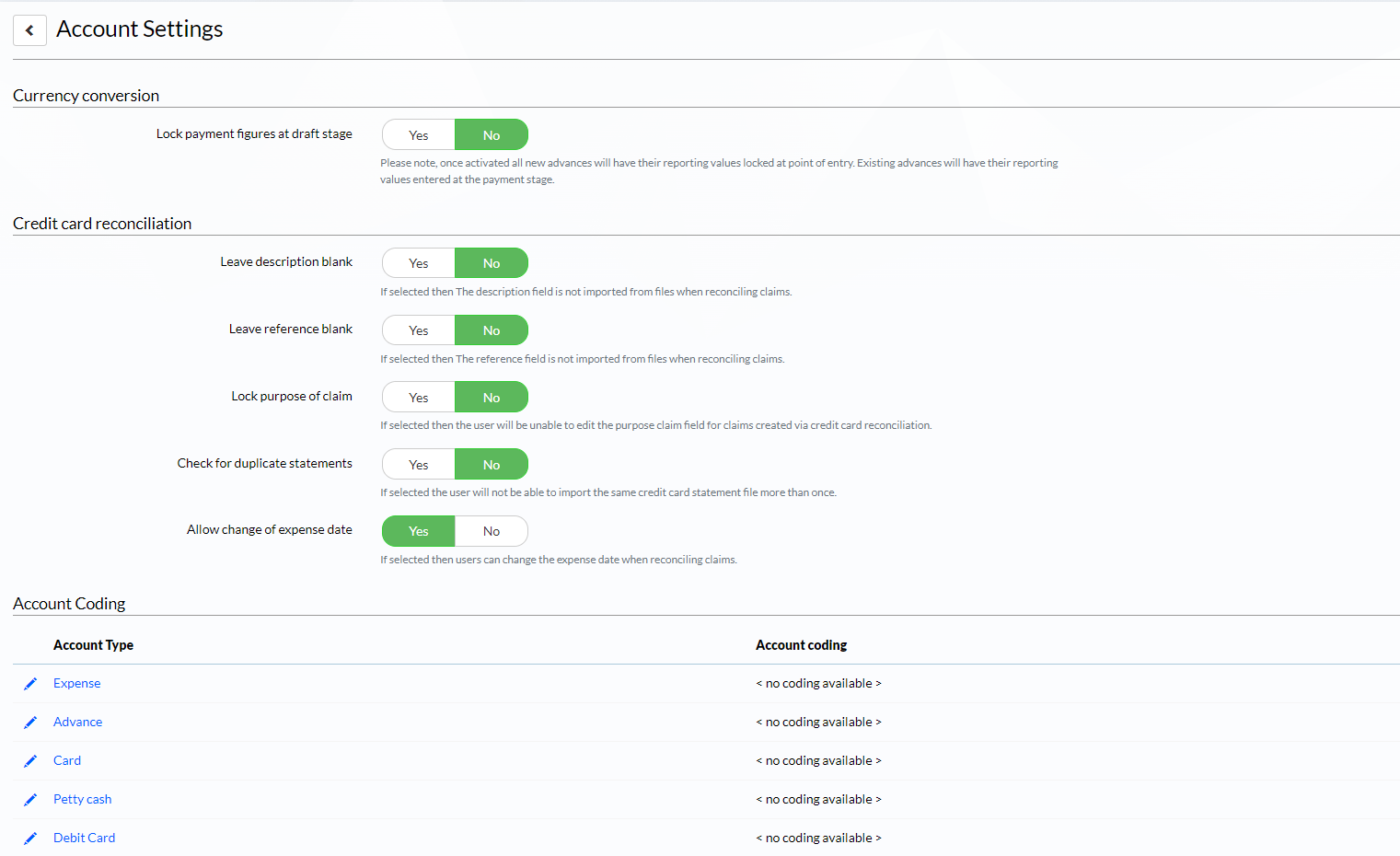Image resolution: width=1400 pixels, height=856 pixels.
Task: Choose Yes for Lock purpose of claim
Action: click(x=419, y=398)
